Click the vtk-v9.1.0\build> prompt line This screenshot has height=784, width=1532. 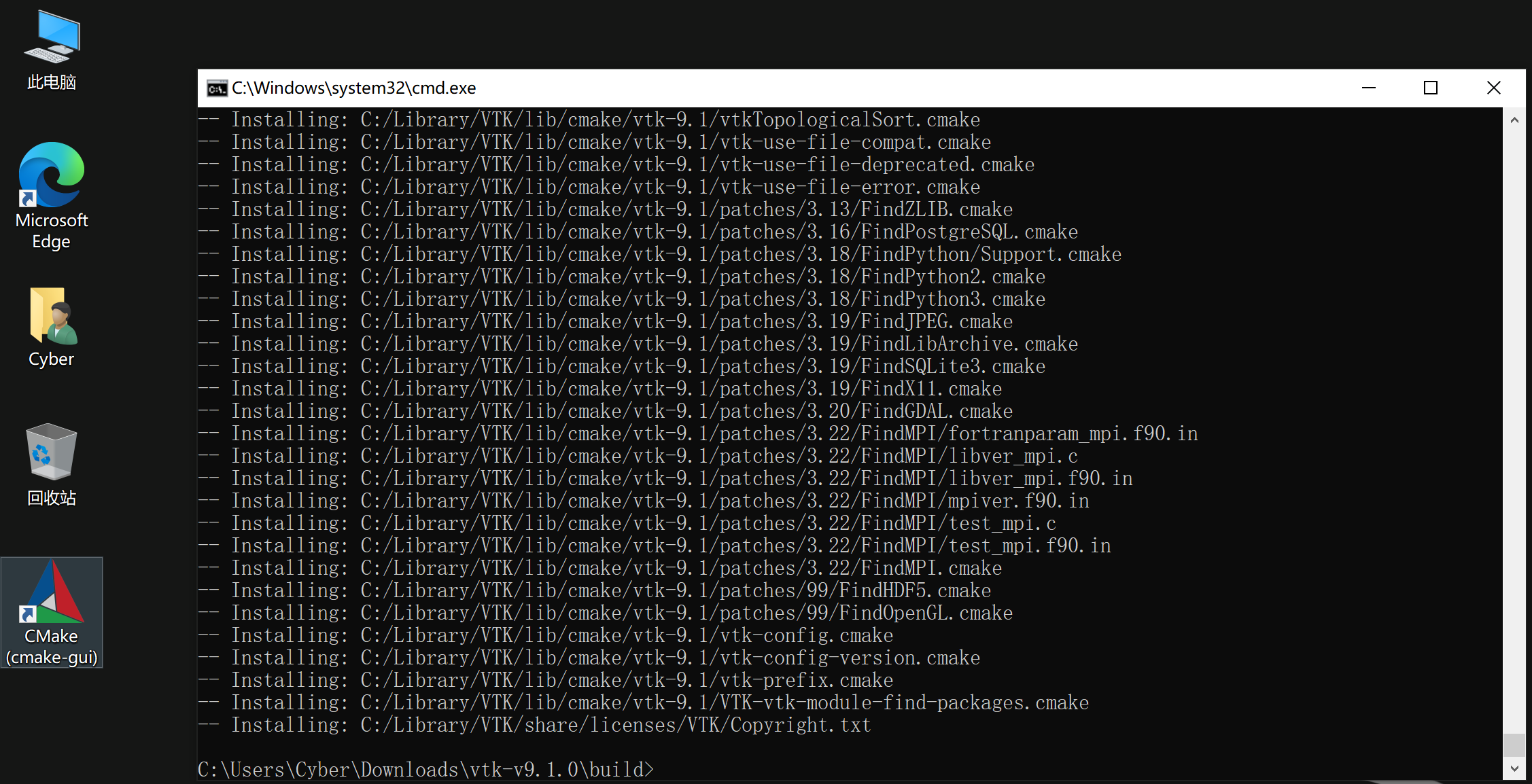(x=425, y=770)
